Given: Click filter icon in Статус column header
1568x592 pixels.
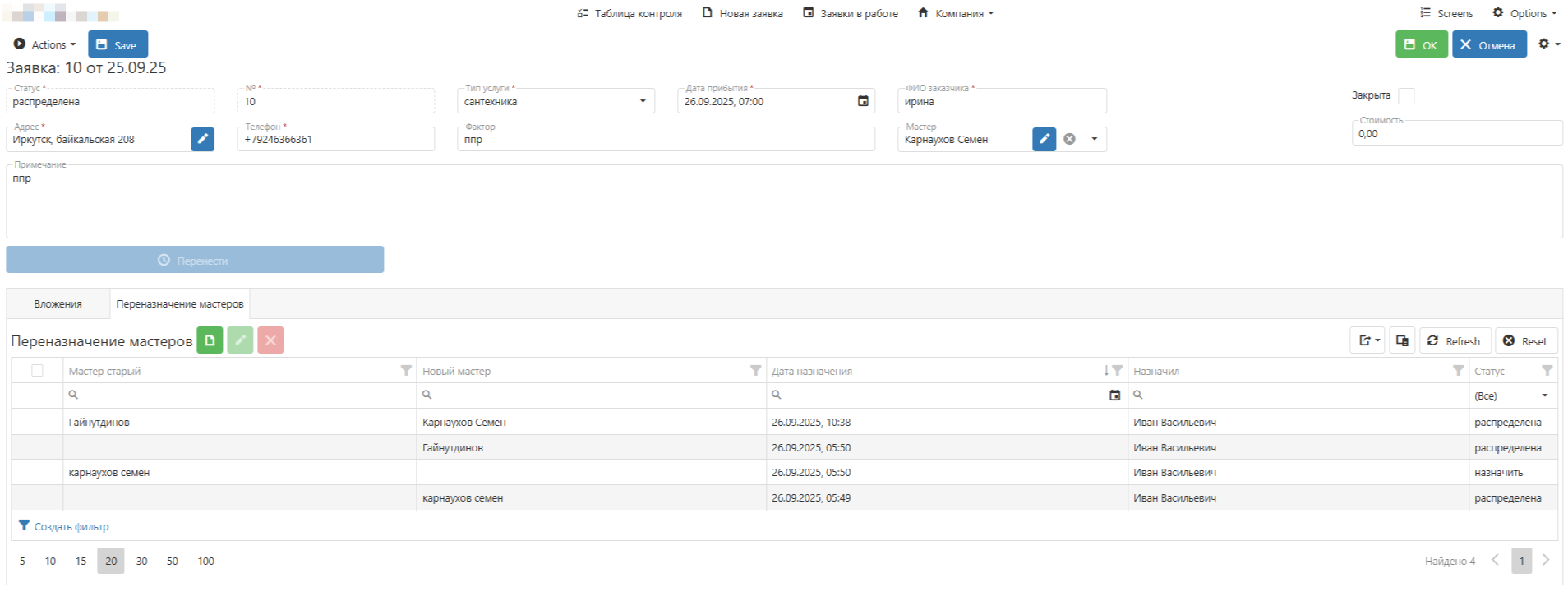Looking at the screenshot, I should tap(1547, 371).
